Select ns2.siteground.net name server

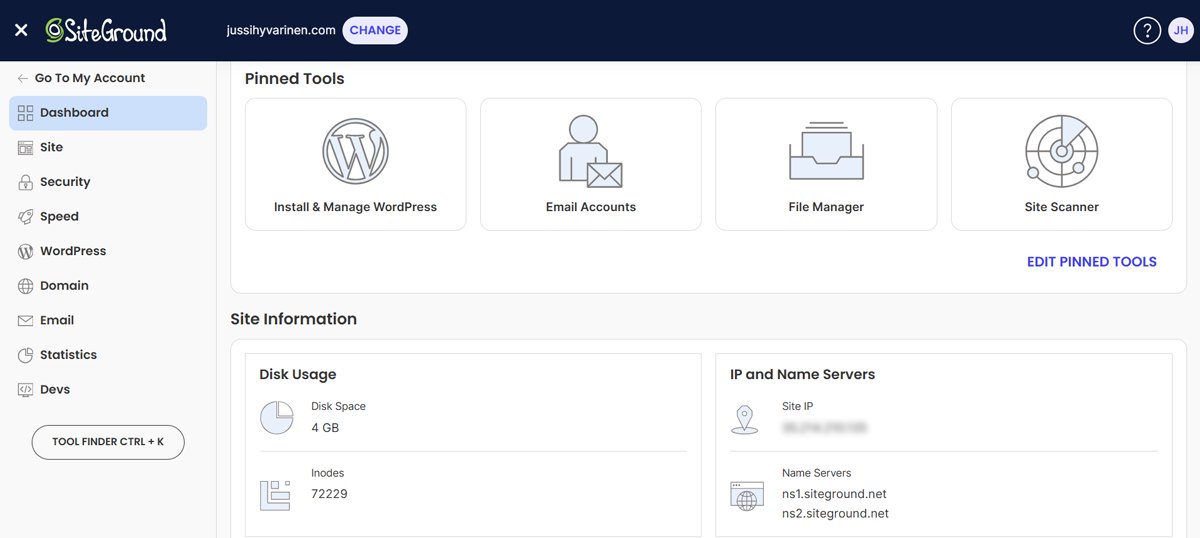[x=835, y=514]
